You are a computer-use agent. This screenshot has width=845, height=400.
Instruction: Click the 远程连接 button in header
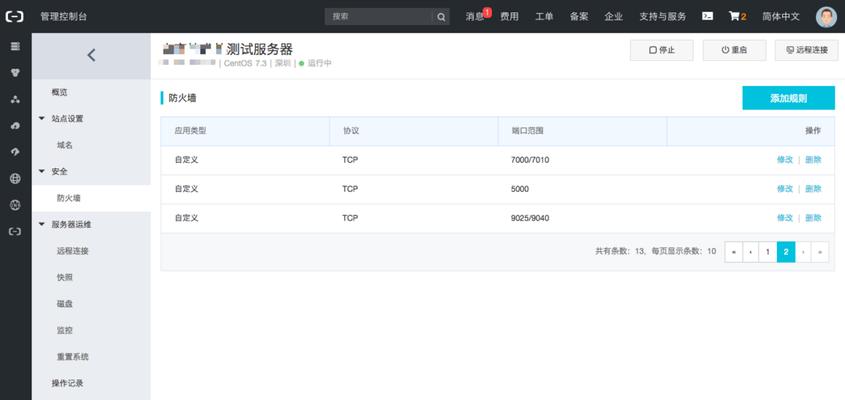tap(807, 50)
